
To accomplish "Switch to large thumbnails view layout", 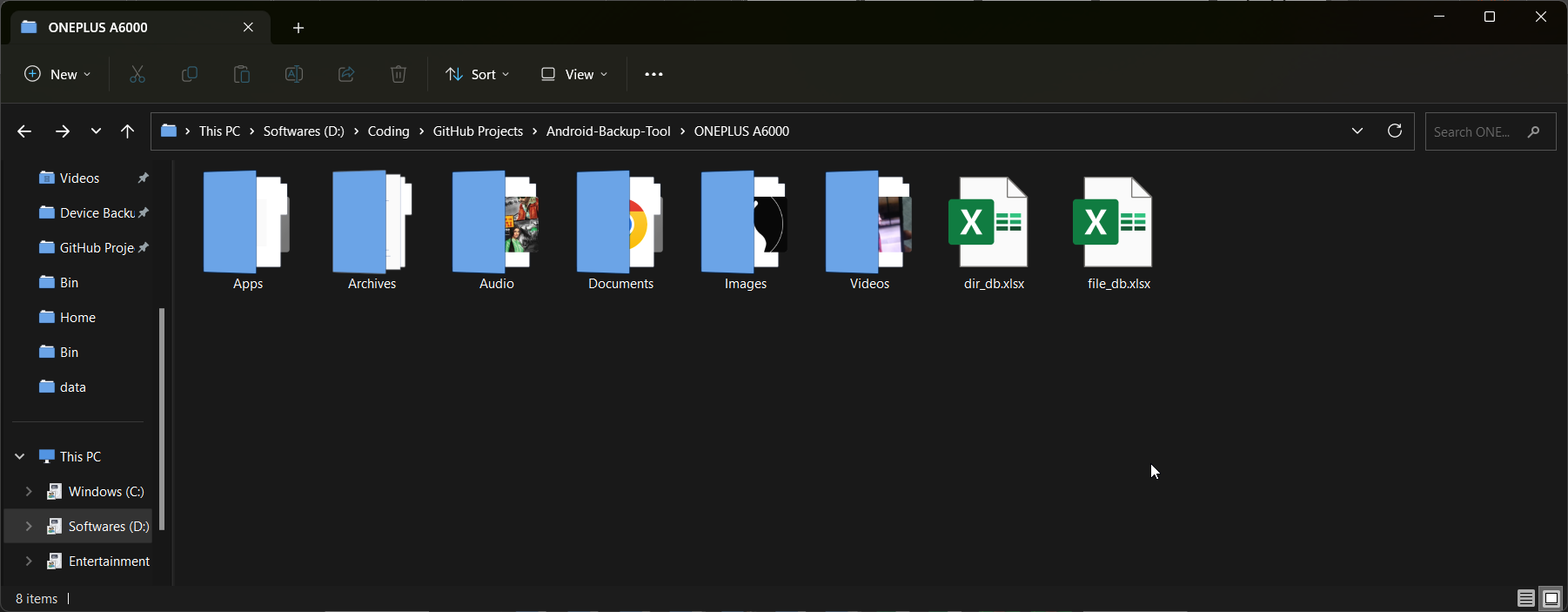I will point(1551,598).
